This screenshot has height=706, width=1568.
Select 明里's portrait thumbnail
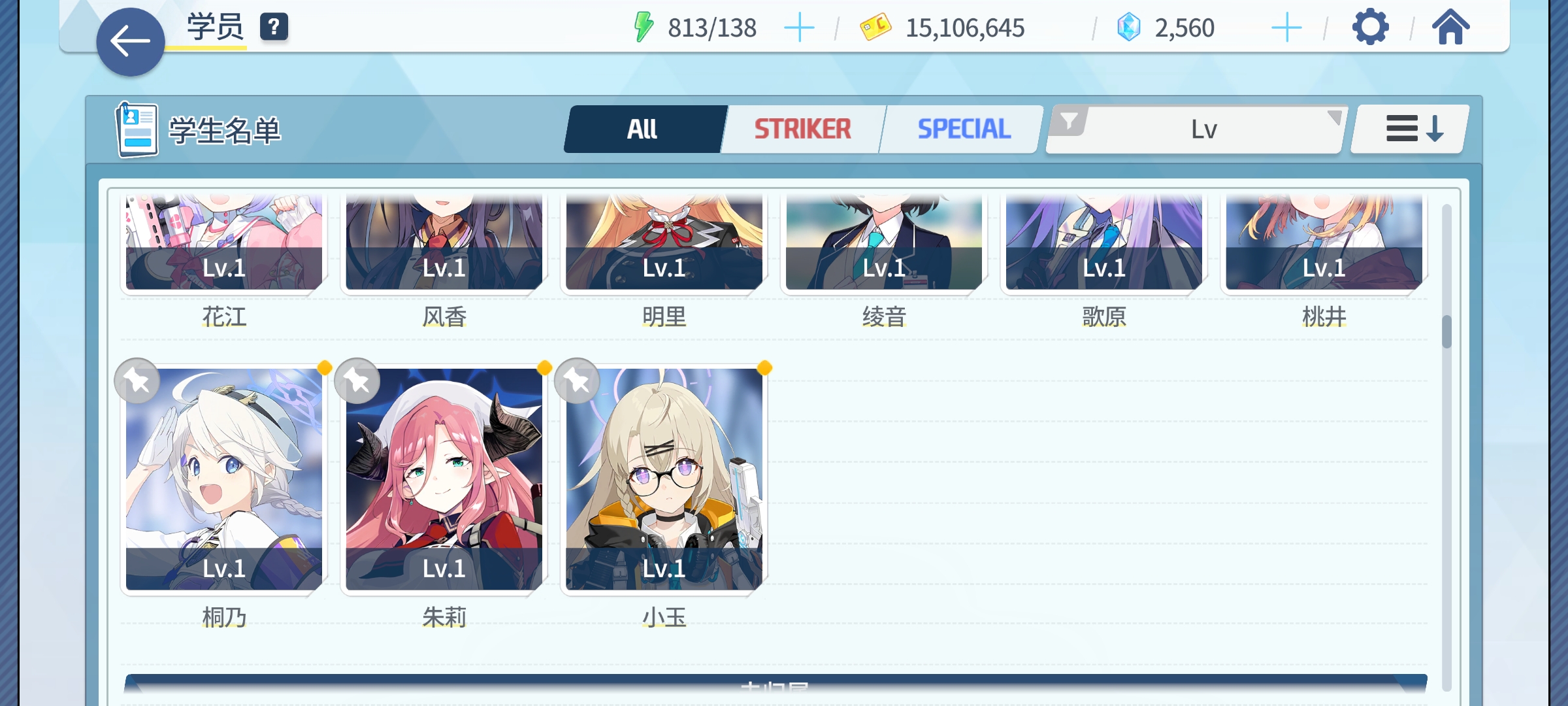[x=664, y=242]
